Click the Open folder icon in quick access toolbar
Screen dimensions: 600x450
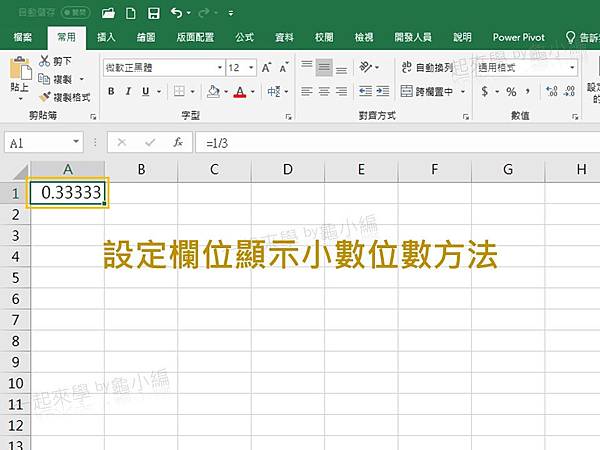click(x=108, y=13)
